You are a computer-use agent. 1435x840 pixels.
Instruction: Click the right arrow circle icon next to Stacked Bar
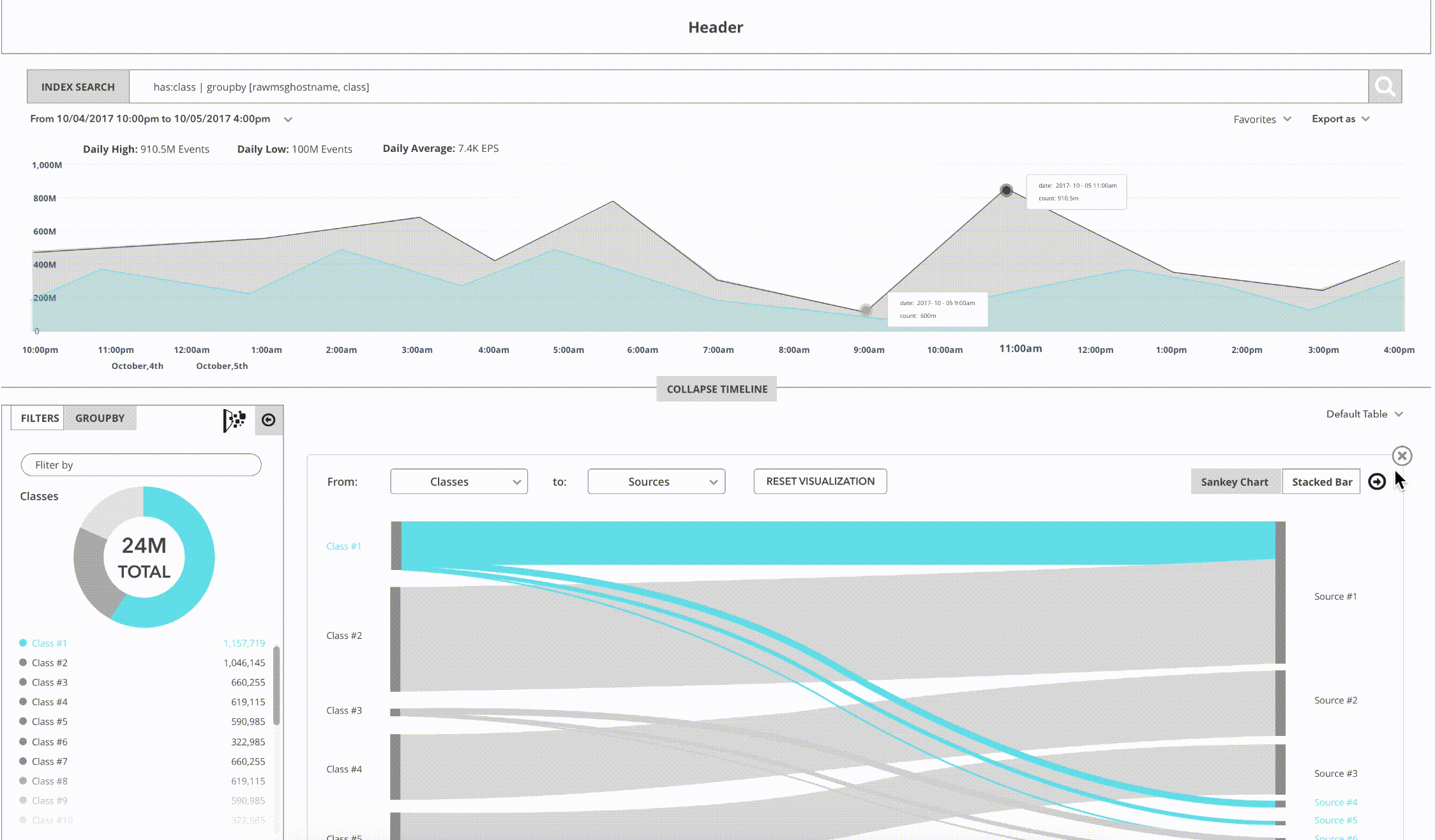1377,481
